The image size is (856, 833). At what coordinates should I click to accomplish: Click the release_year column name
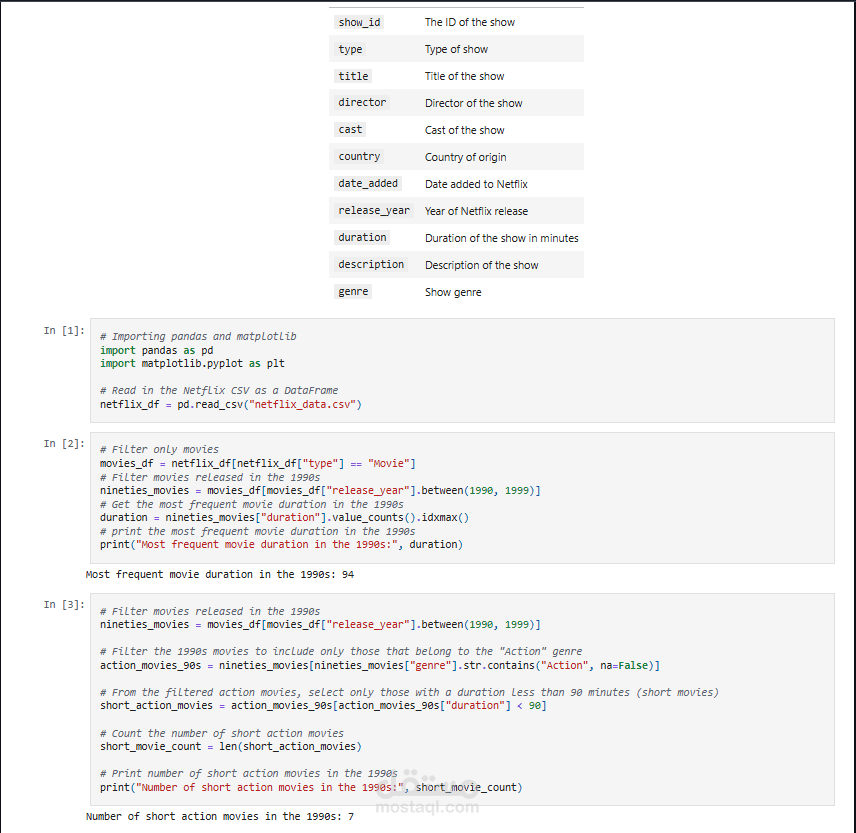373,211
